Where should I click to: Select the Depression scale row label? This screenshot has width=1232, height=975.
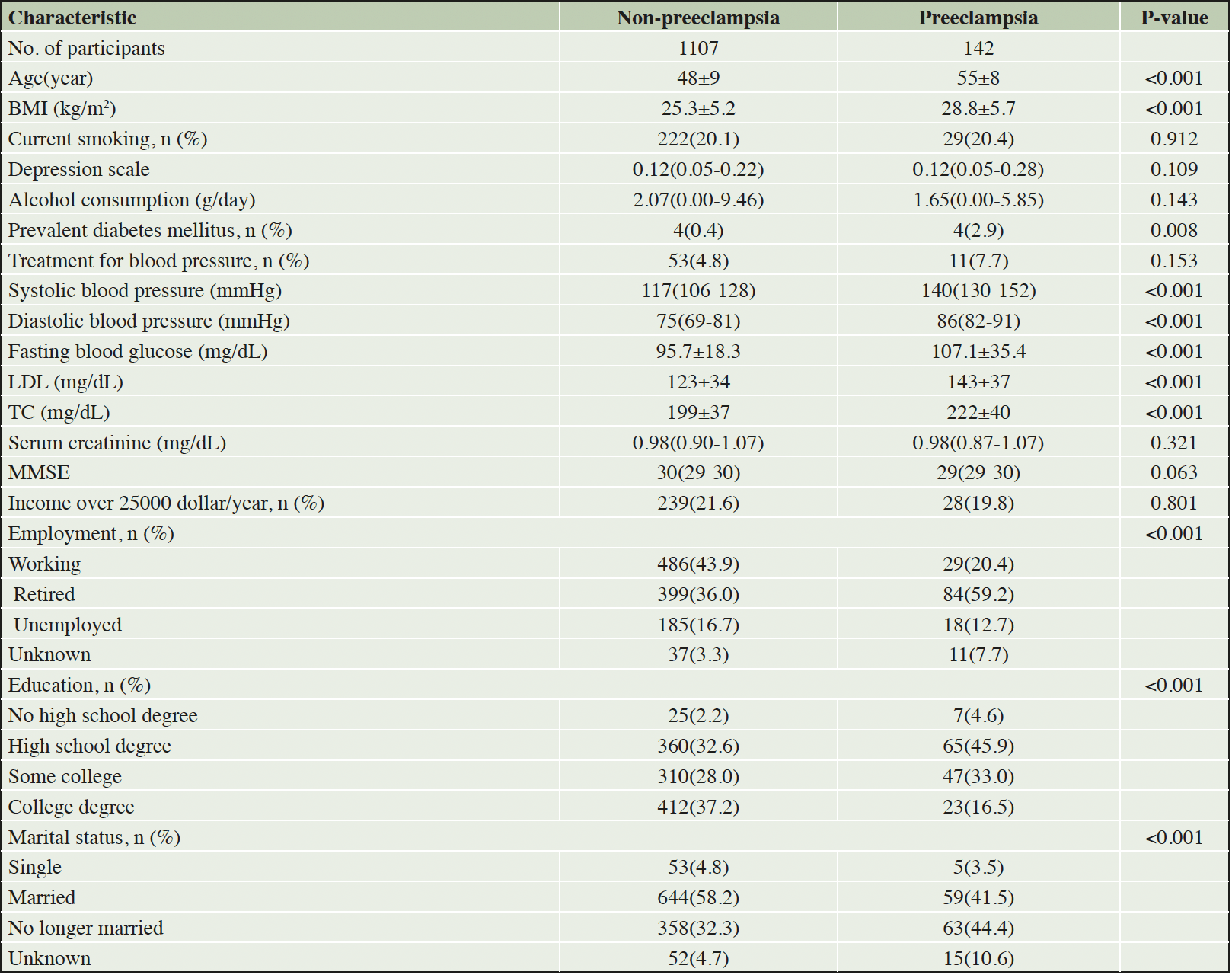79,170
